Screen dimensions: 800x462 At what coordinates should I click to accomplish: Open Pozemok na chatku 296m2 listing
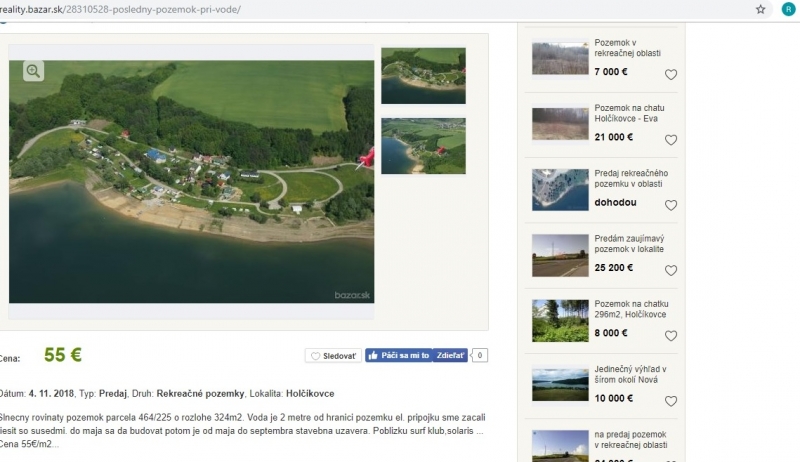(x=629, y=309)
